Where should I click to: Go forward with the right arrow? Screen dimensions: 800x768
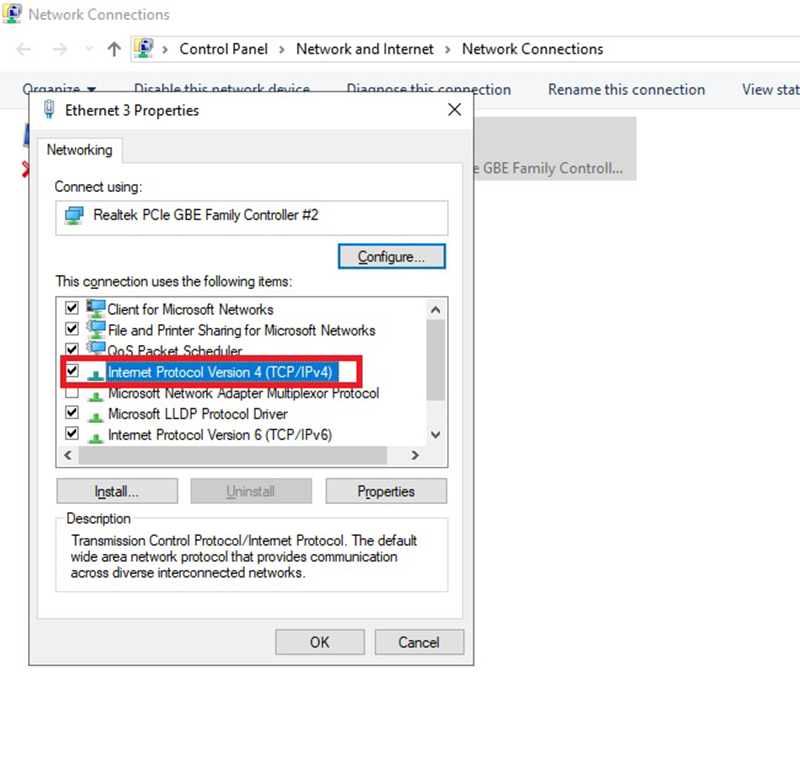pos(60,49)
